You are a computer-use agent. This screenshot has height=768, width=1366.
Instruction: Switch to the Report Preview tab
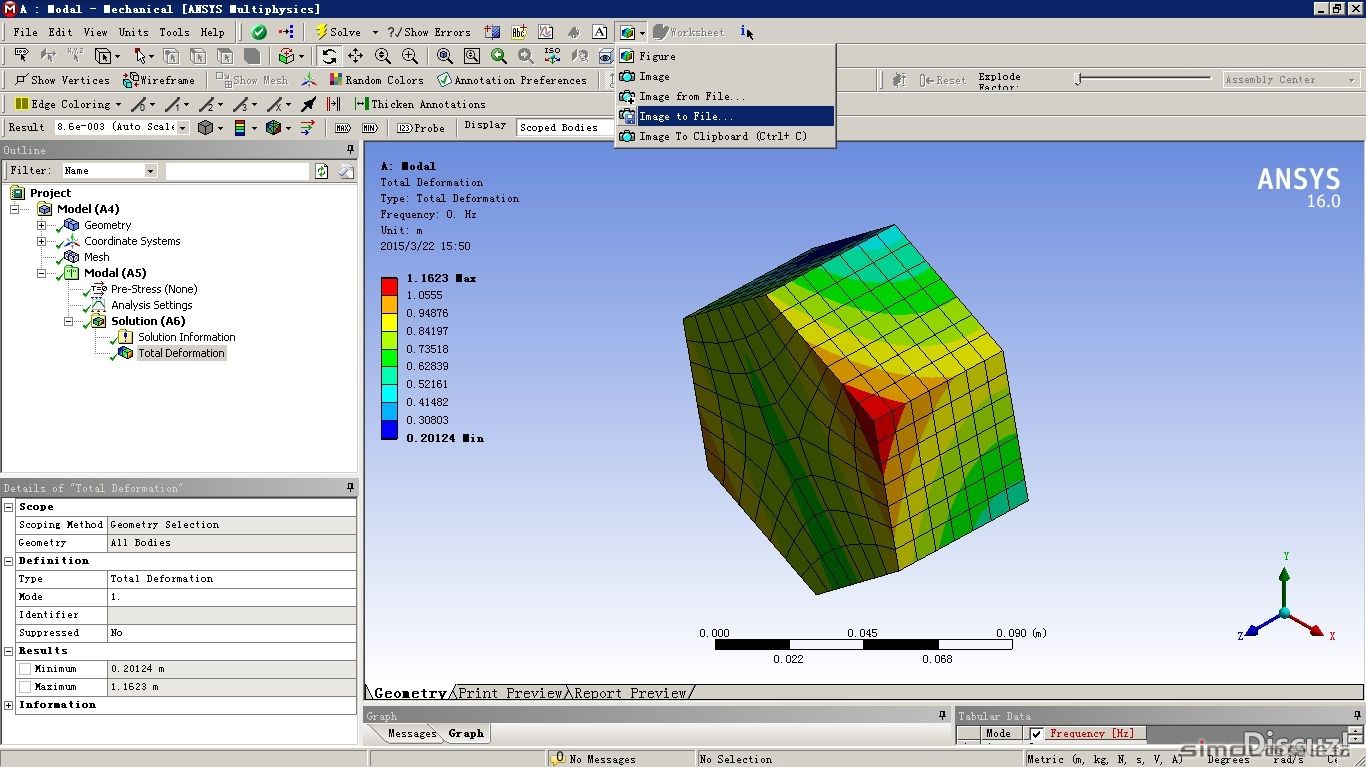click(630, 692)
